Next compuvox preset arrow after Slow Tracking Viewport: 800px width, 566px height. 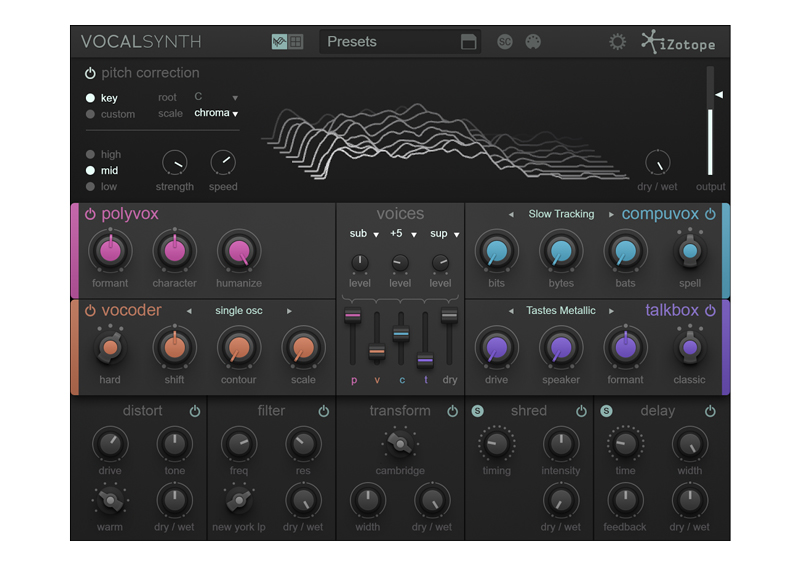pyautogui.click(x=611, y=214)
